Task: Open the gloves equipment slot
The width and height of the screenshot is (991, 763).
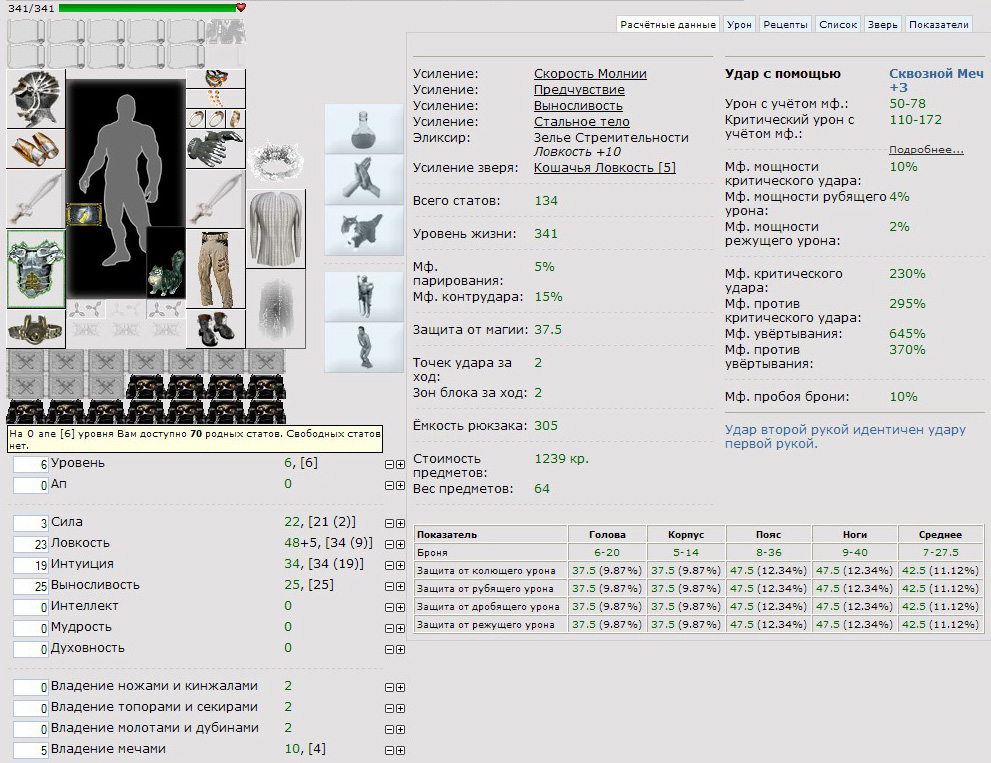Action: 216,149
